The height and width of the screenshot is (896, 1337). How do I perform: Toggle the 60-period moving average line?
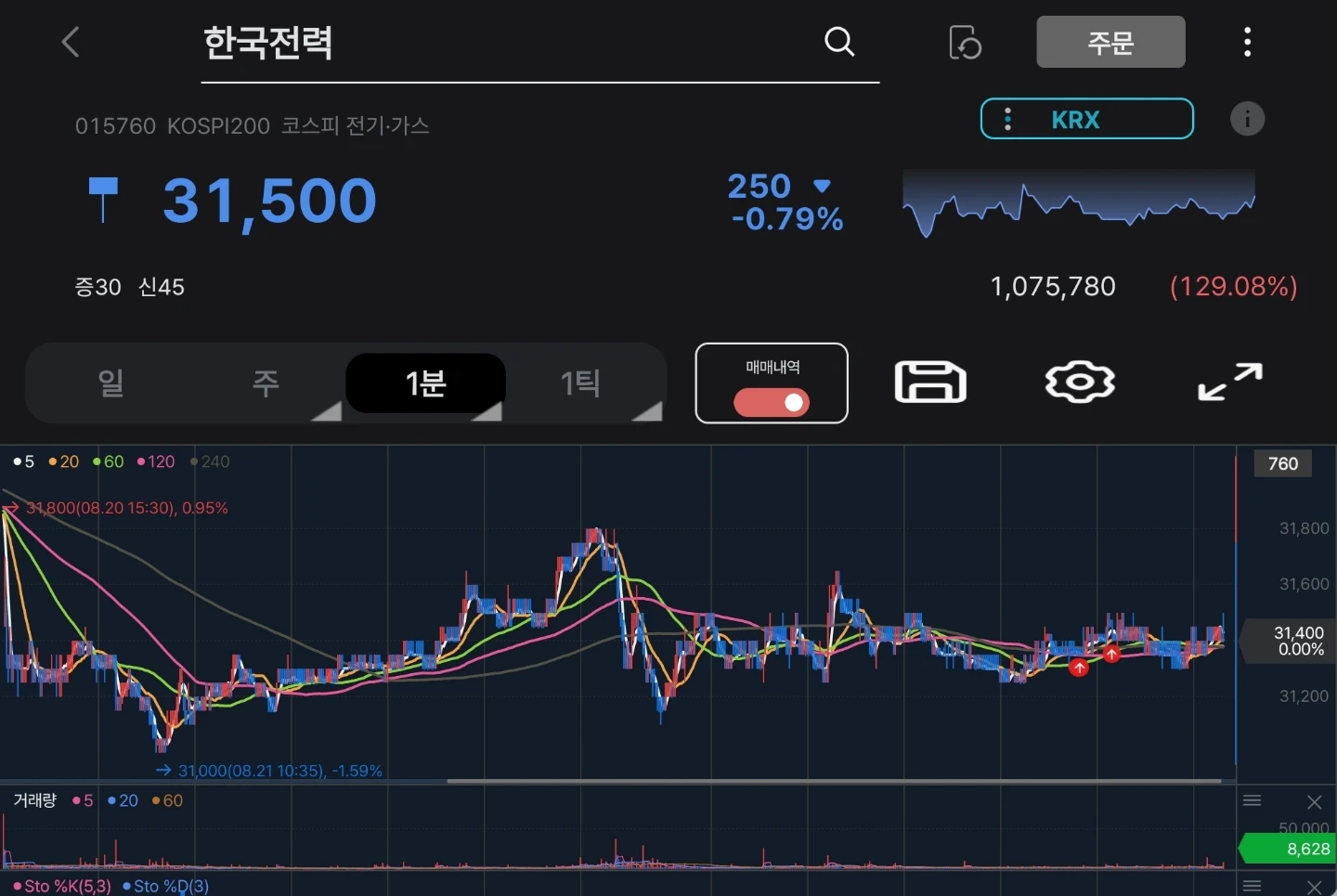109,461
